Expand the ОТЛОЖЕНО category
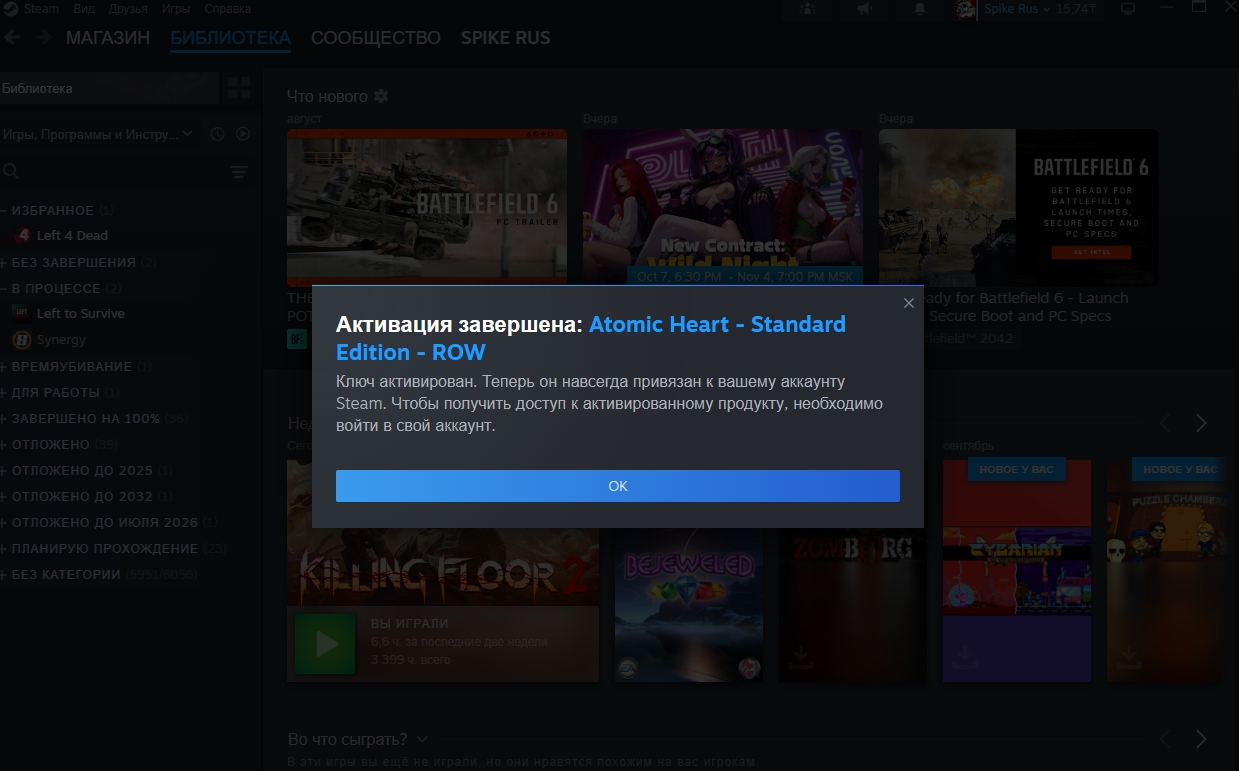Viewport: 1239px width, 771px height. (x=59, y=445)
